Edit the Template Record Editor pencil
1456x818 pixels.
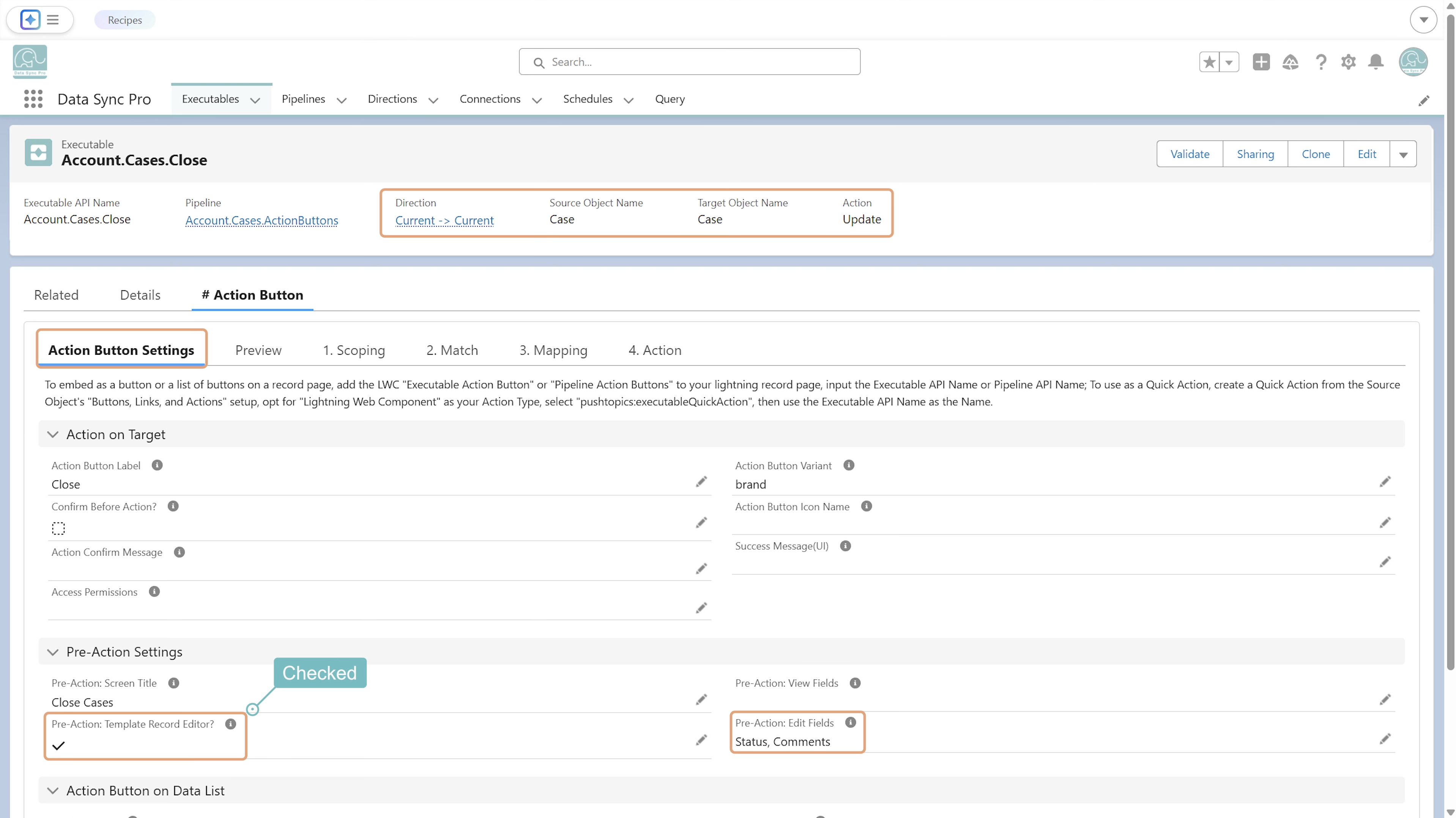(701, 739)
